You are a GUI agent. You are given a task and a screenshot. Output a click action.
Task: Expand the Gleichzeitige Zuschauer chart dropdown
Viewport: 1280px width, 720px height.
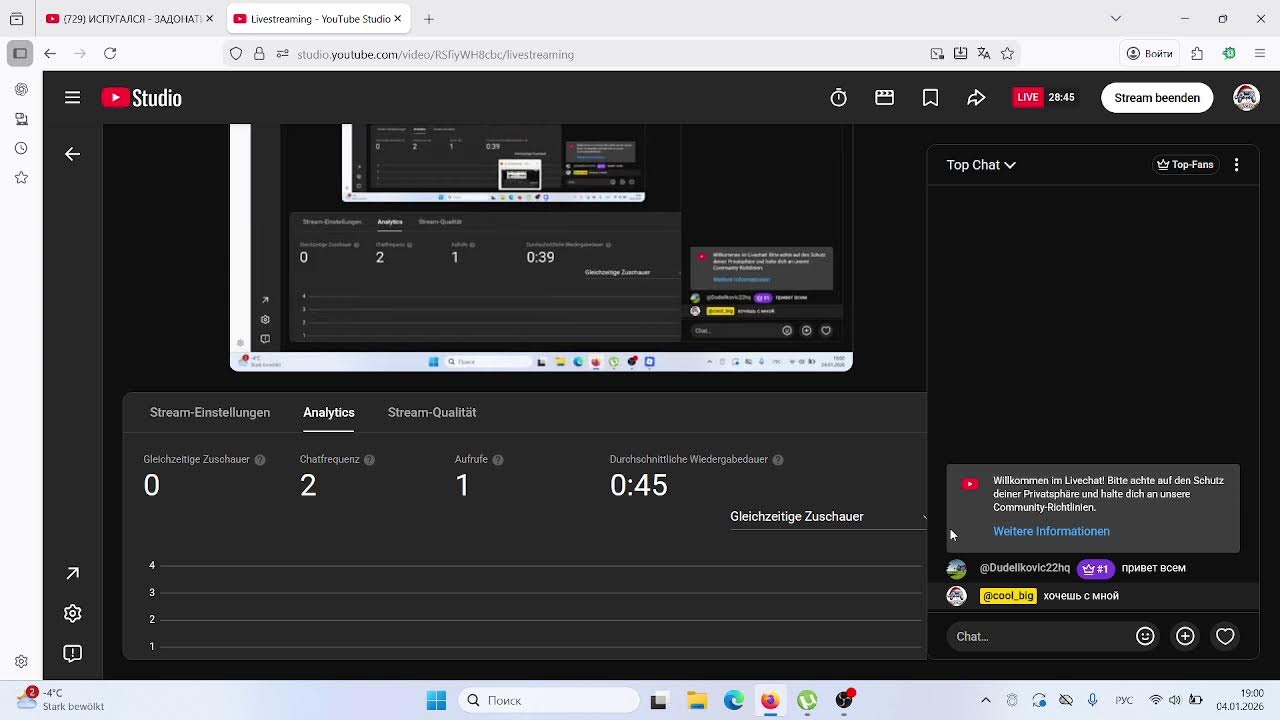pos(828,517)
